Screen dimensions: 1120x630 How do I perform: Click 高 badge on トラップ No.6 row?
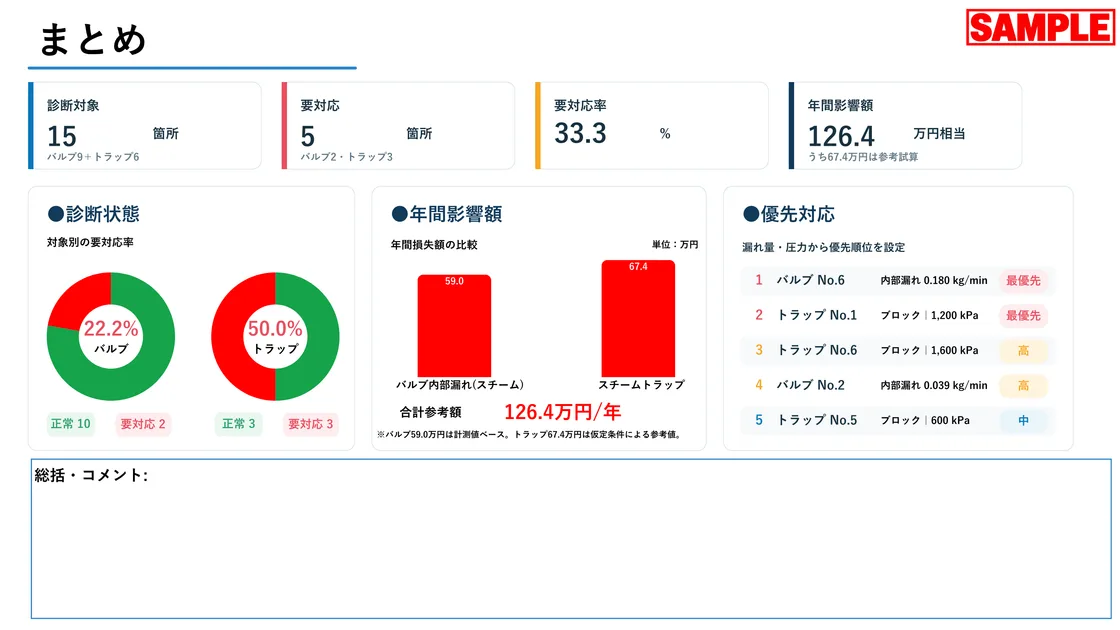pyautogui.click(x=1023, y=350)
